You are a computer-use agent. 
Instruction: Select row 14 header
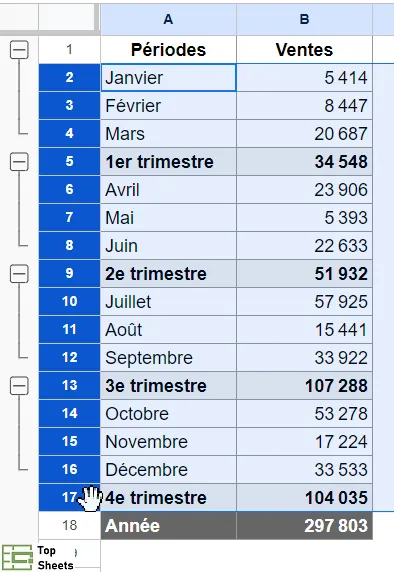69,414
